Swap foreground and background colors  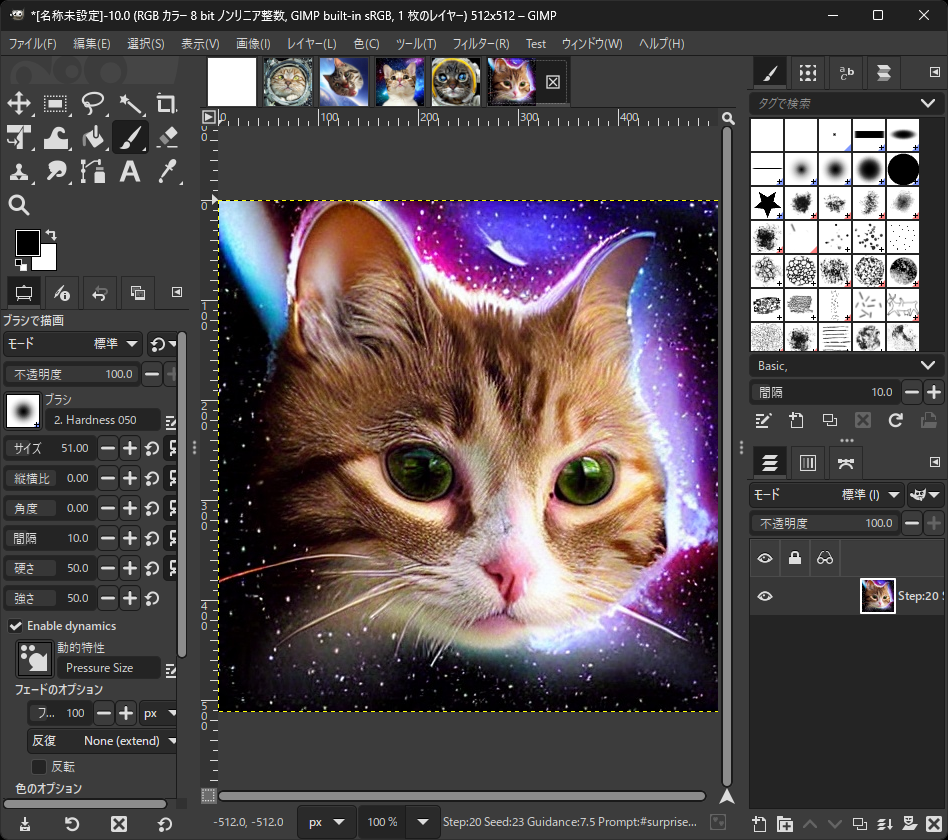(51, 234)
